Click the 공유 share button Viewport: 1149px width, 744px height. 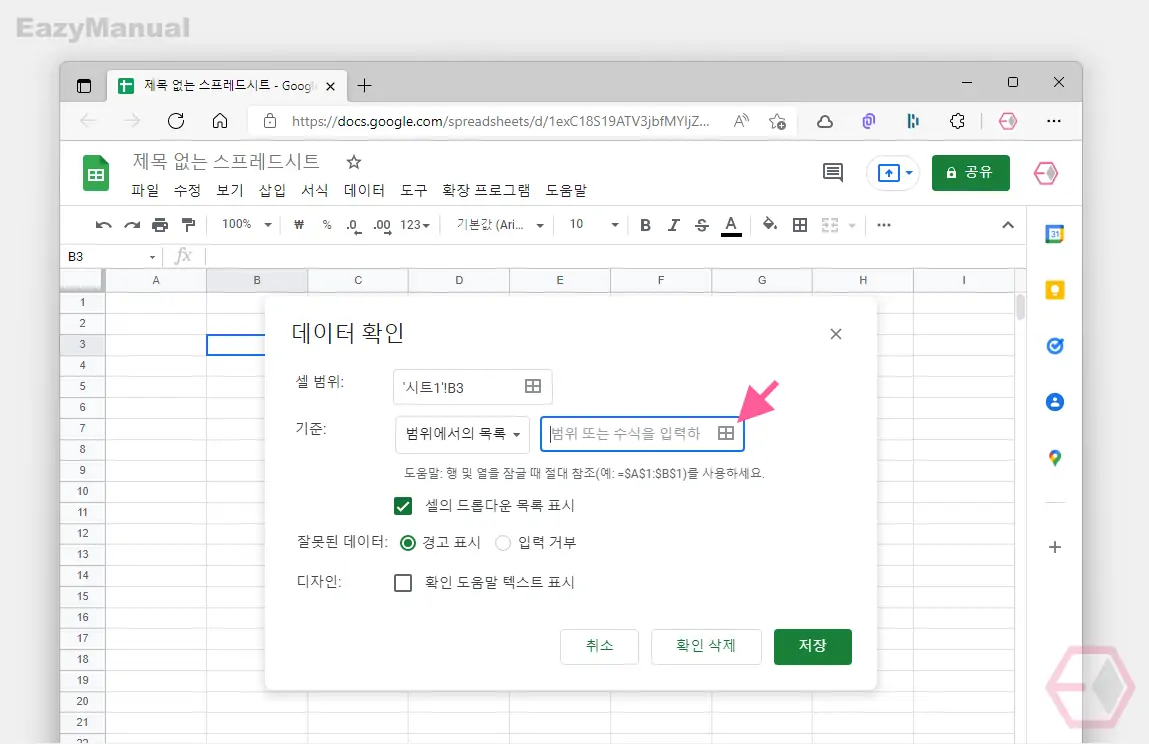coord(971,173)
